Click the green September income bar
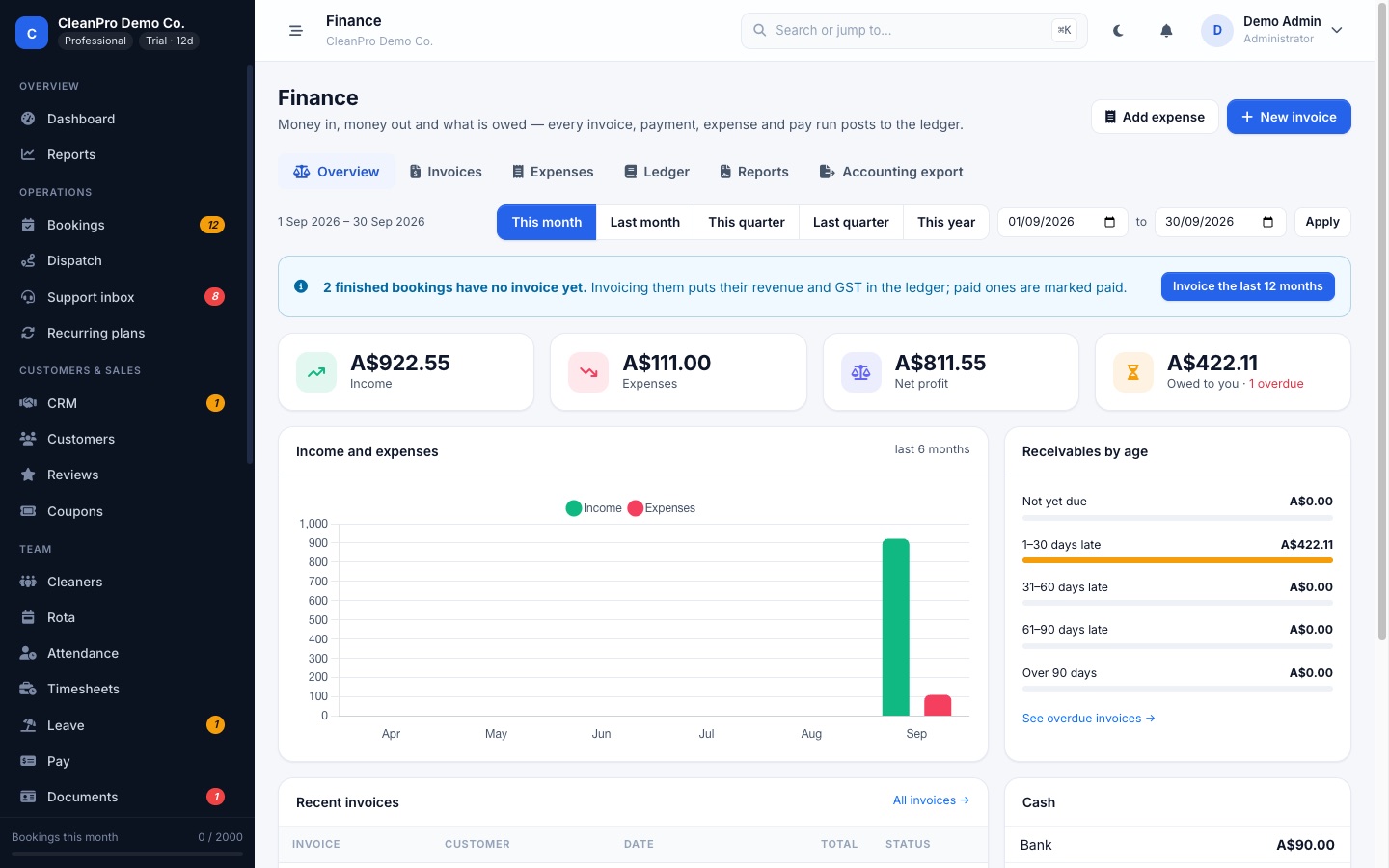Viewport: 1389px width, 868px height. click(x=896, y=627)
